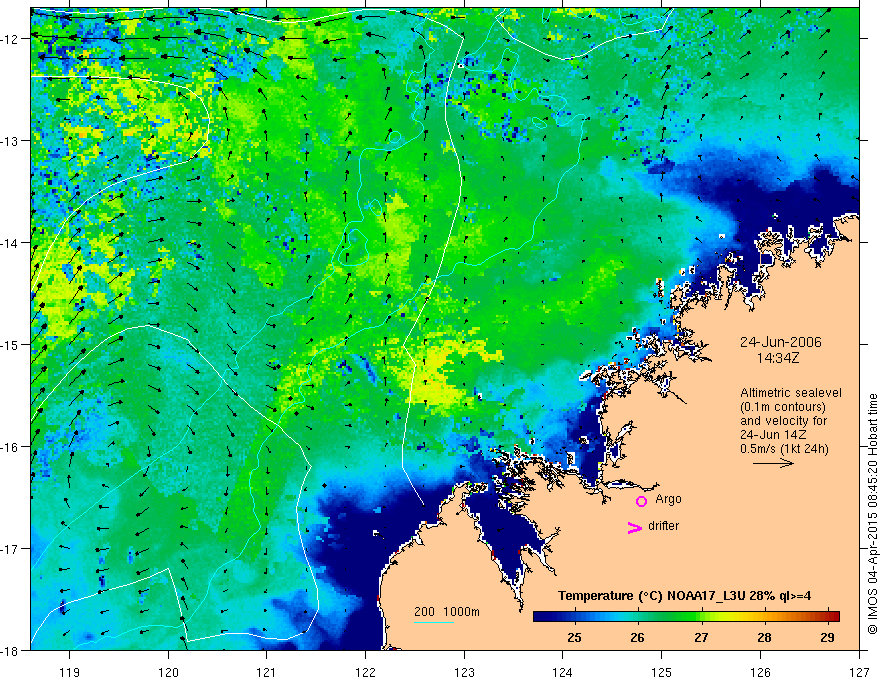This screenshot has height=680, width=880.
Task: Click the longitude axis label 121
Action: pos(267,672)
